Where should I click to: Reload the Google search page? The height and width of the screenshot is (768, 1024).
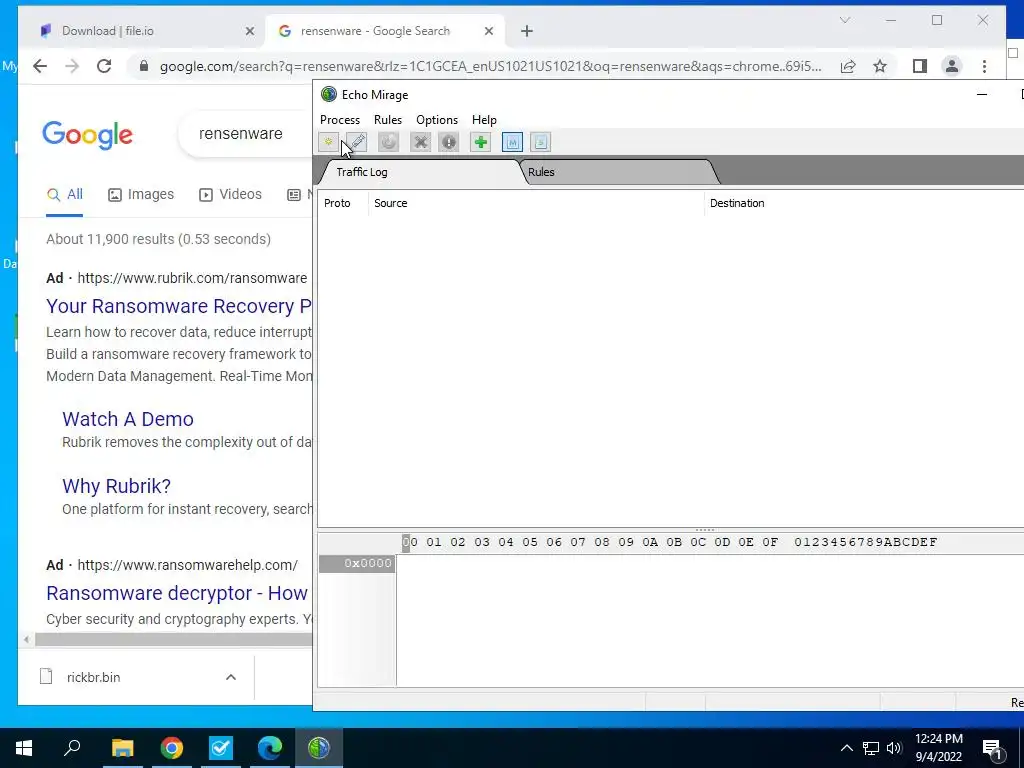pos(104,66)
